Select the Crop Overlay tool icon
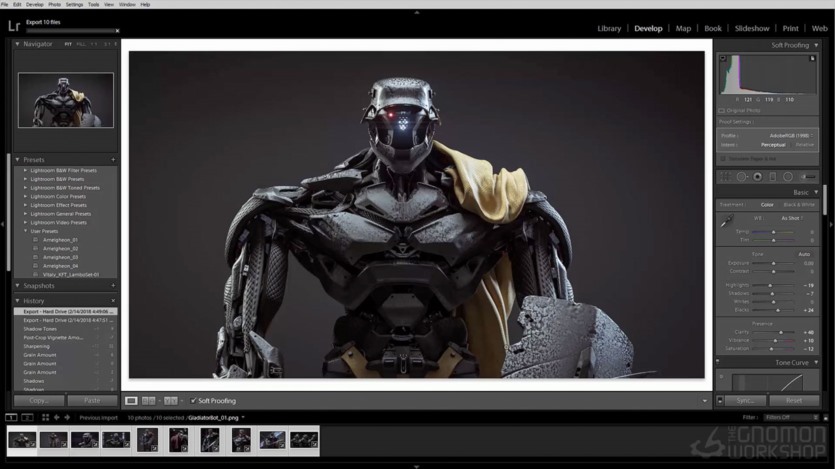 coord(725,177)
